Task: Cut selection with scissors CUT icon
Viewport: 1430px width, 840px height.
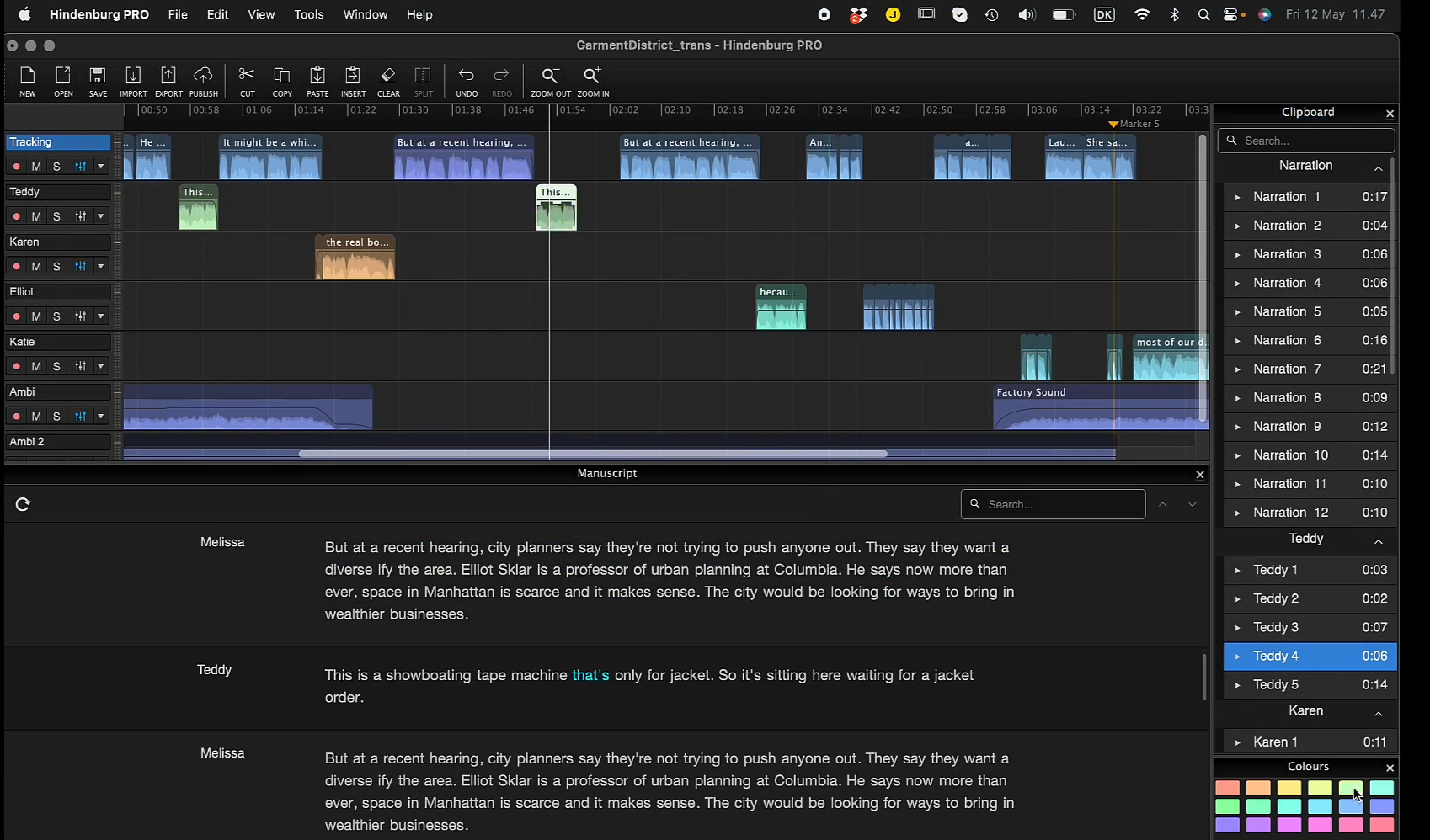Action: [247, 82]
